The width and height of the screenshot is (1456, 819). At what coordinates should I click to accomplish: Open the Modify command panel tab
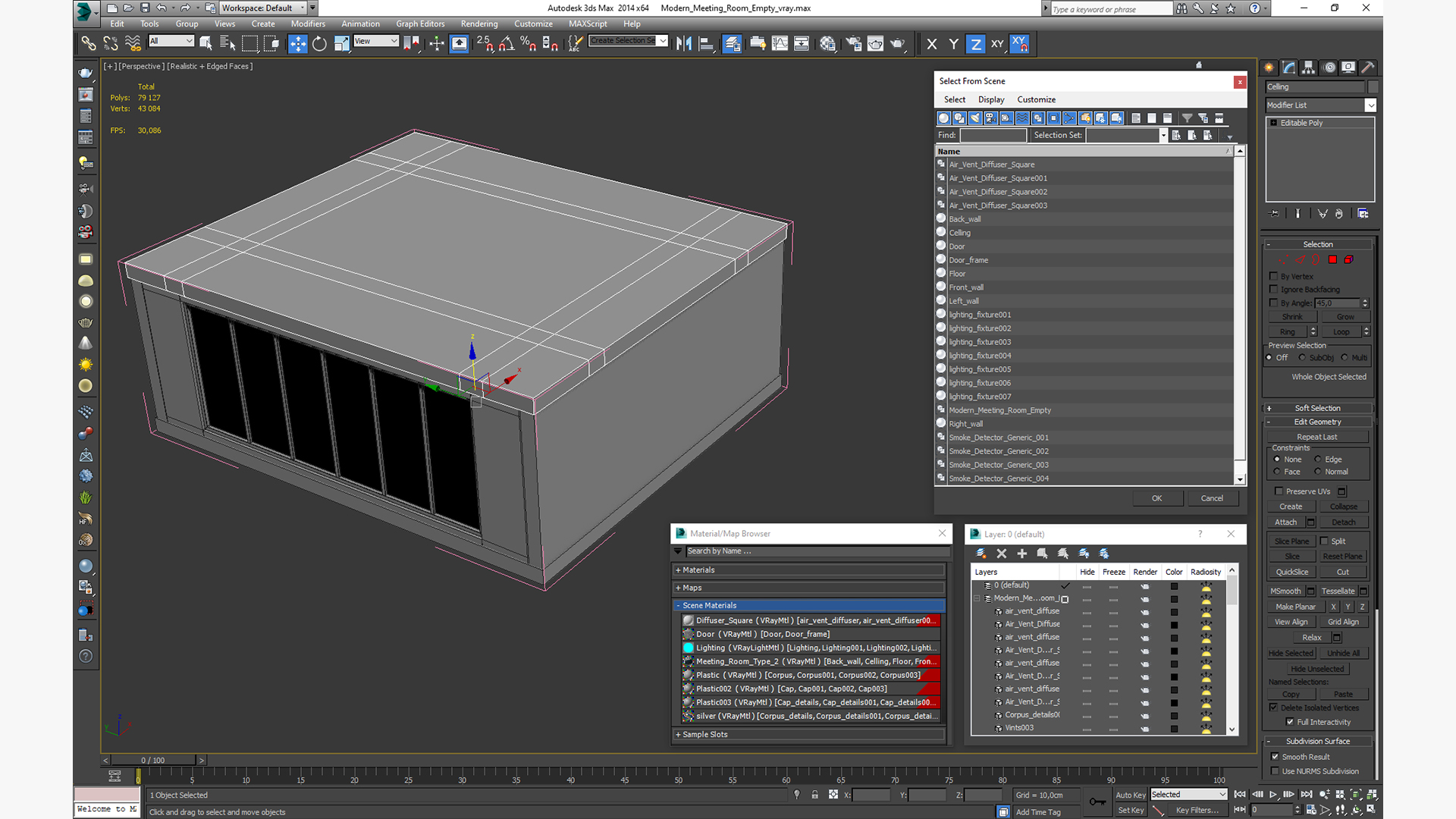tap(1288, 67)
